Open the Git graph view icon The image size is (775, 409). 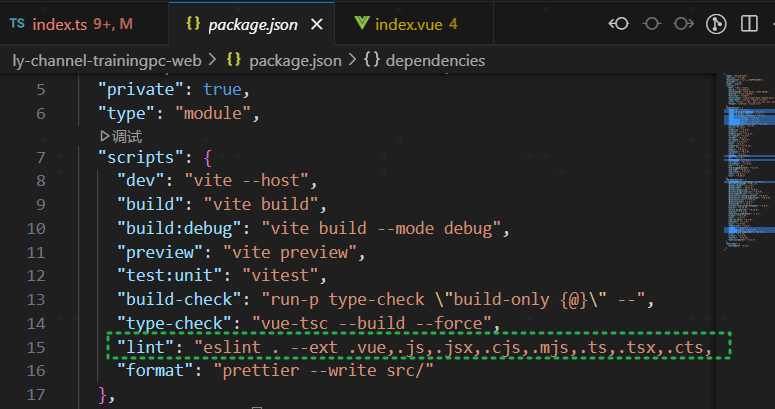pos(716,22)
